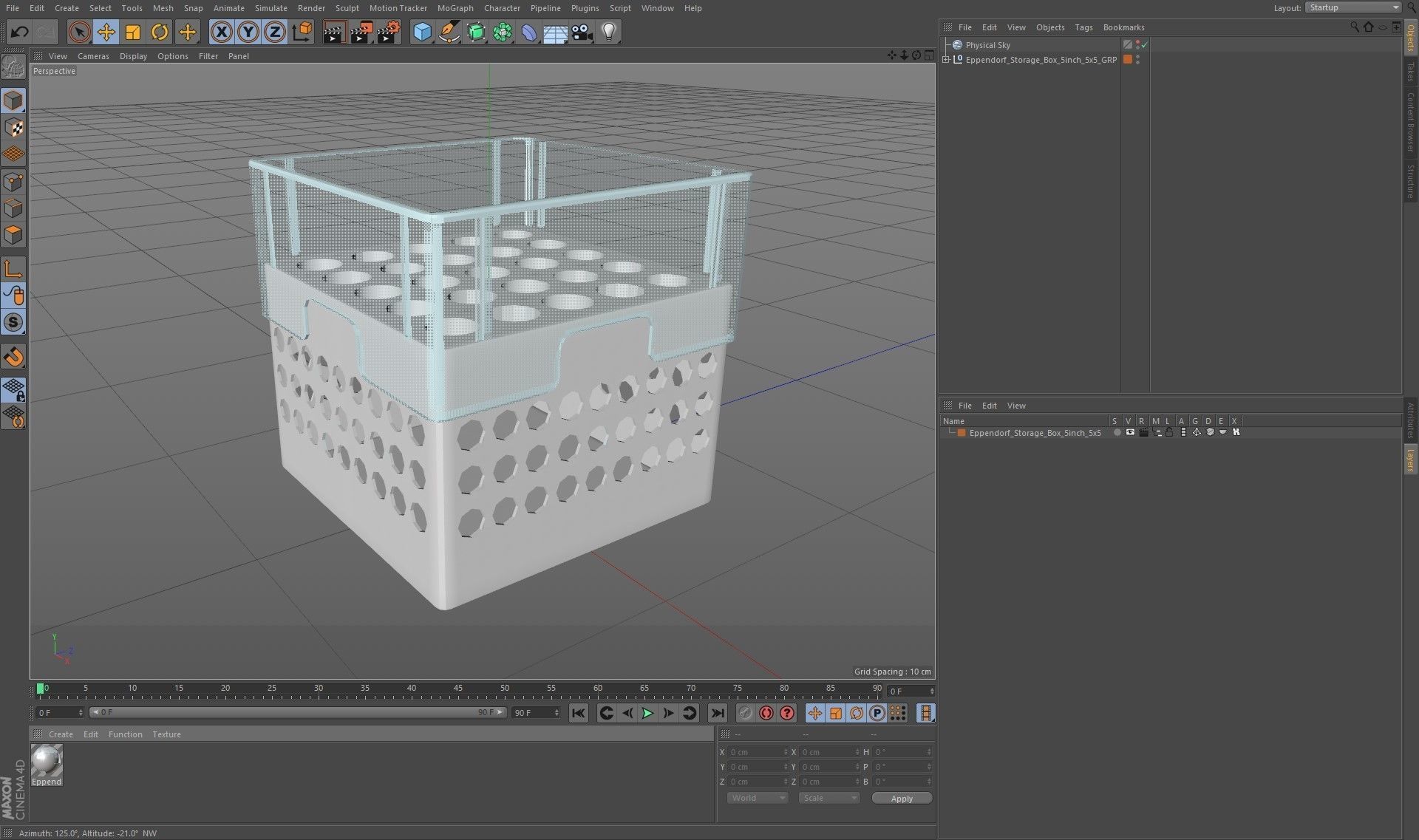
Task: Click Enable Axis L-shaped icon
Action: click(13, 269)
